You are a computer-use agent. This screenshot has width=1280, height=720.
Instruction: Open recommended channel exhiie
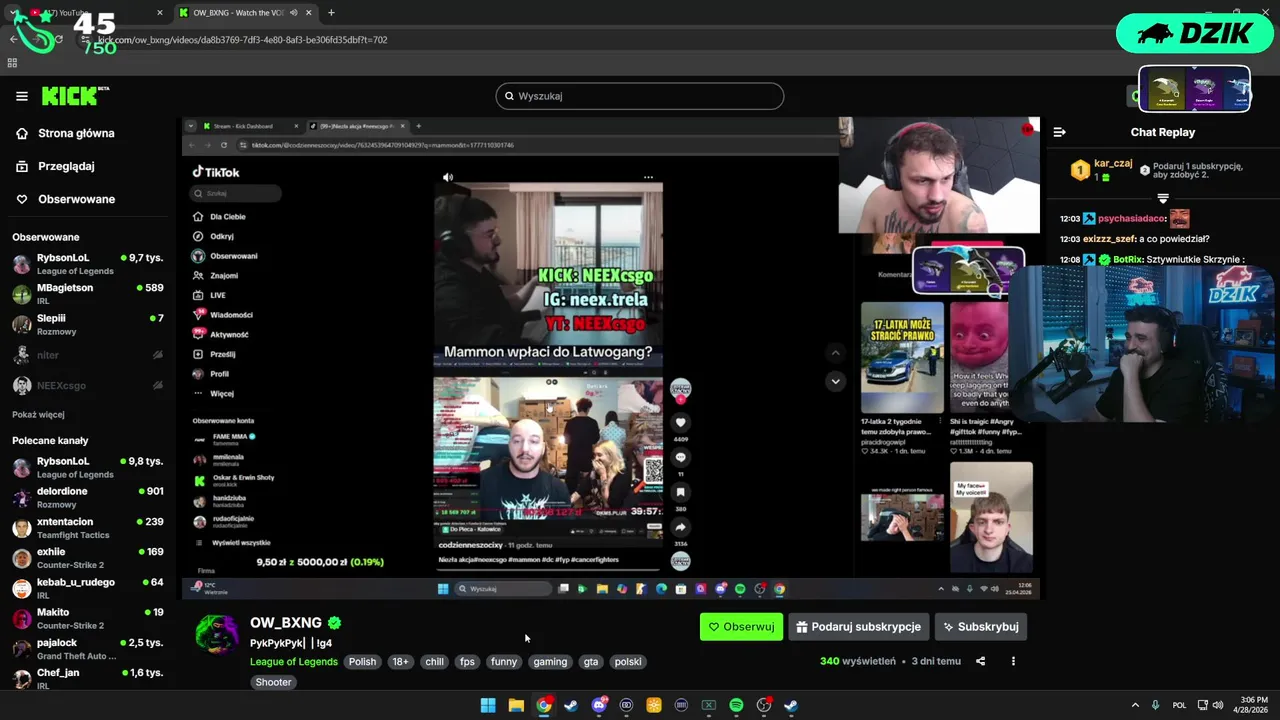(x=87, y=557)
